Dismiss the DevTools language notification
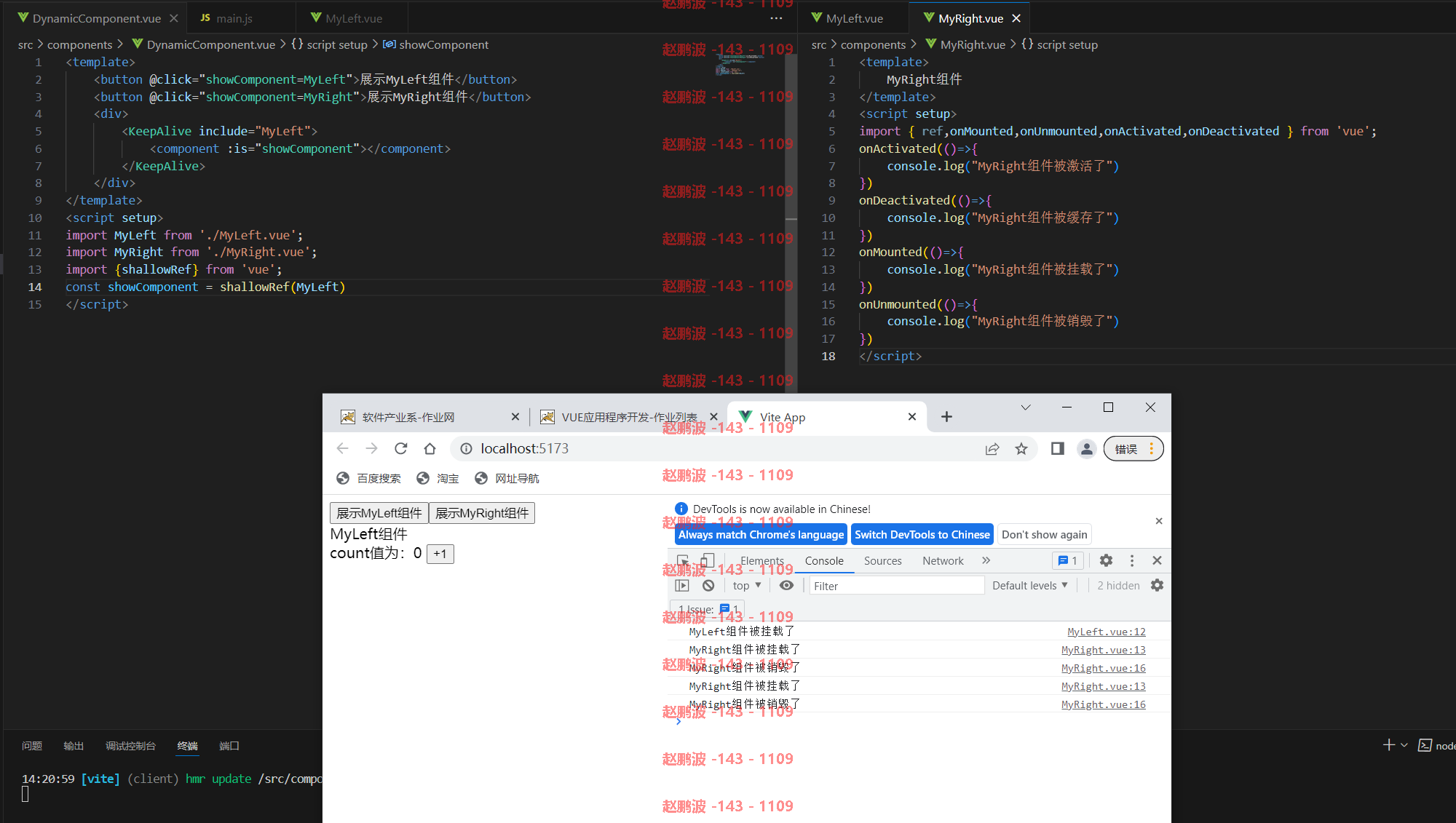 1159,521
